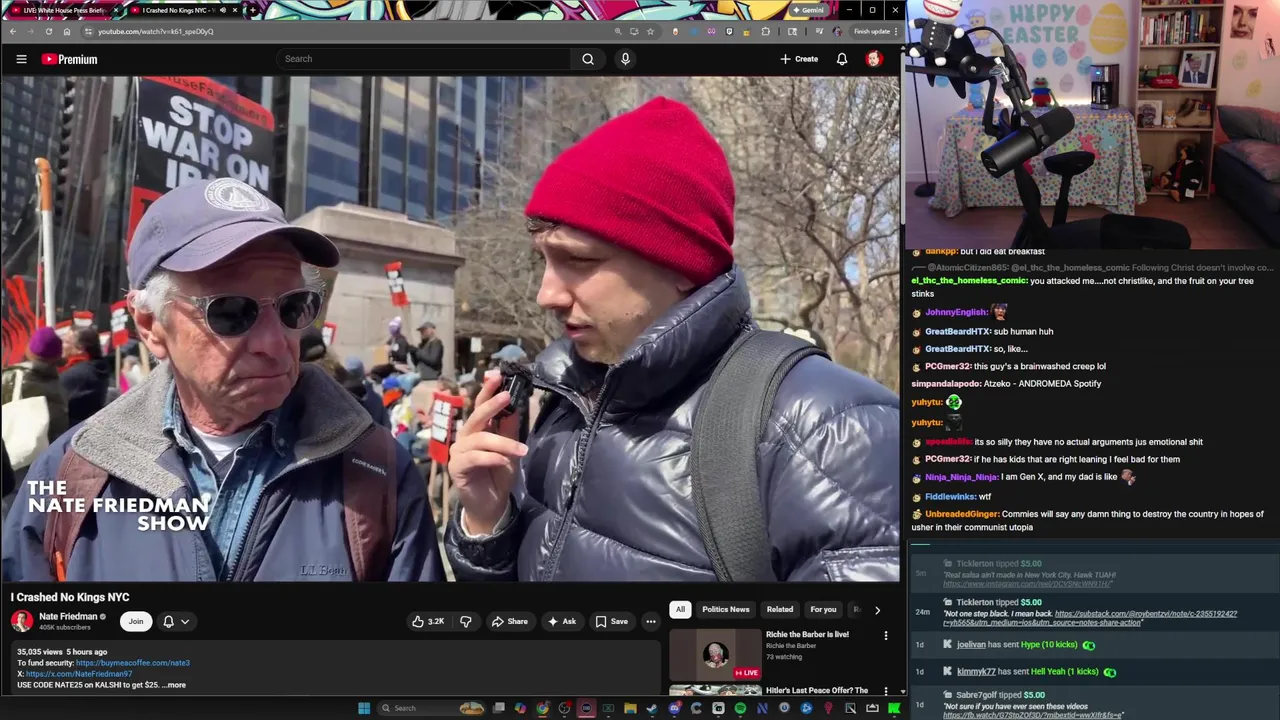This screenshot has height=720, width=1280.
Task: Click the UnbreadedGinger username in chat
Action: pos(961,514)
